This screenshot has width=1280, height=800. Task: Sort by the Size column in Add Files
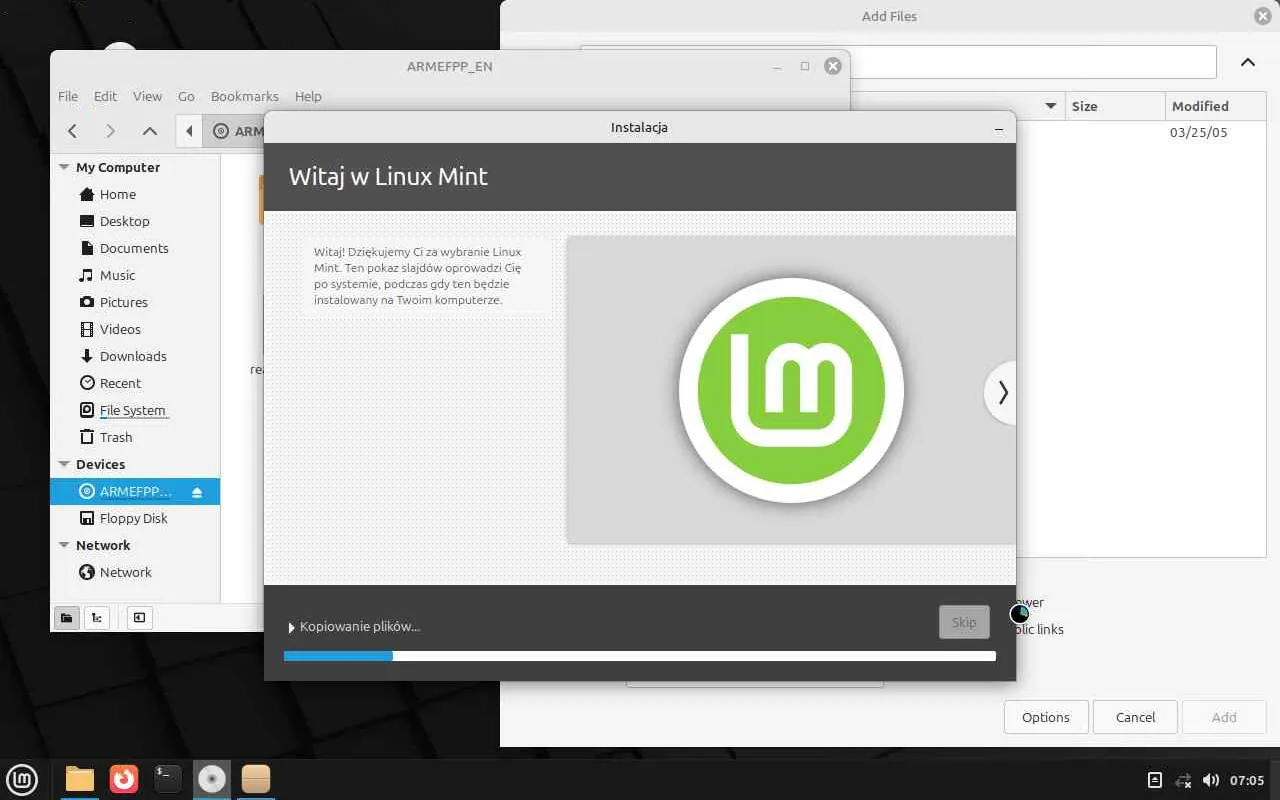coord(1117,106)
